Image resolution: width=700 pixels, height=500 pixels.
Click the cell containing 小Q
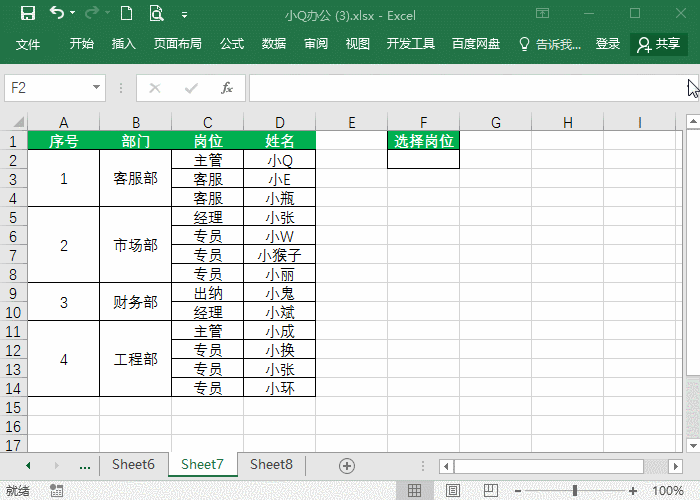pos(279,159)
